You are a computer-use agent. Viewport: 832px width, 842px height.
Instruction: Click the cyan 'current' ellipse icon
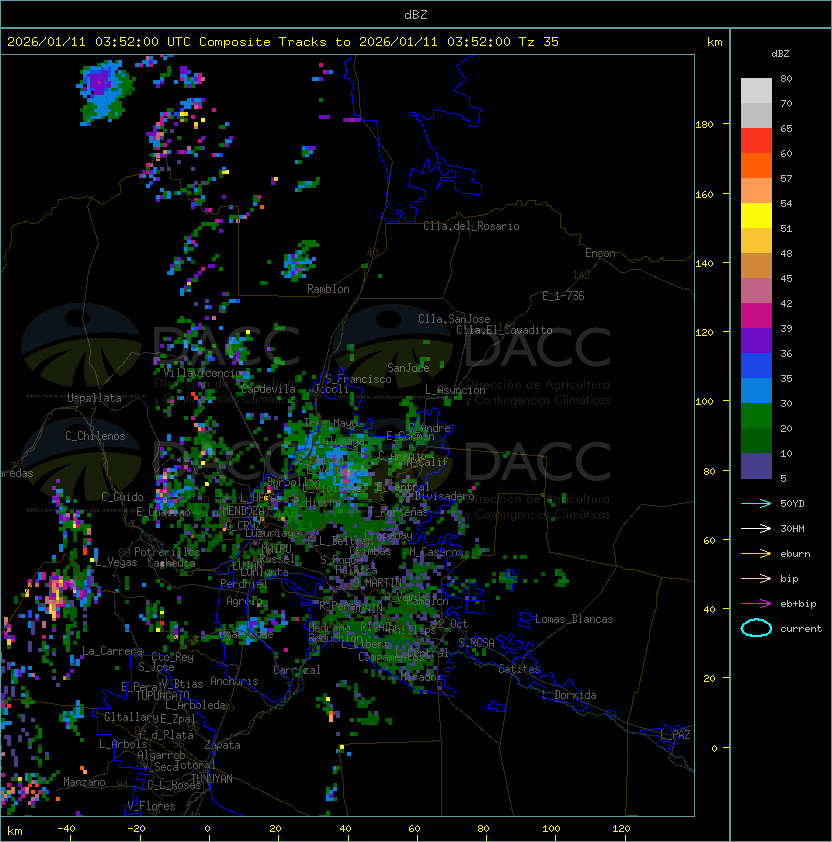click(x=756, y=628)
